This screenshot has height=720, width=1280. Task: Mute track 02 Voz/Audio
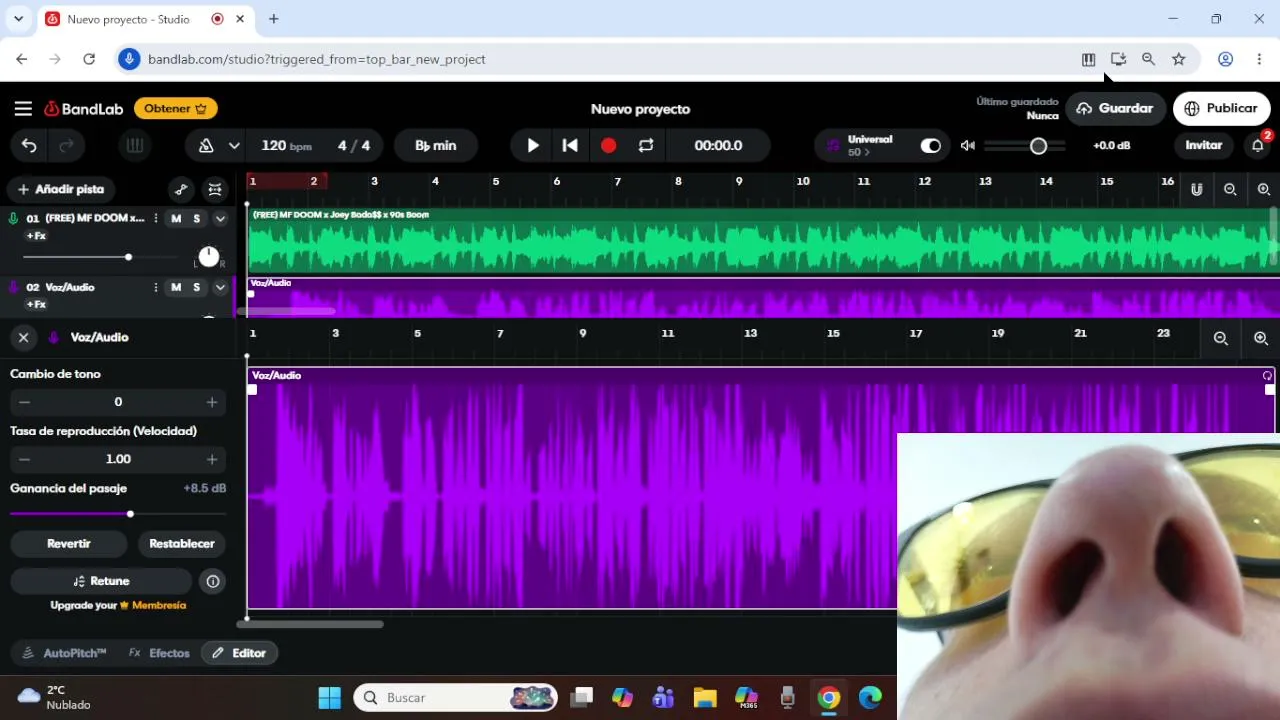click(176, 288)
